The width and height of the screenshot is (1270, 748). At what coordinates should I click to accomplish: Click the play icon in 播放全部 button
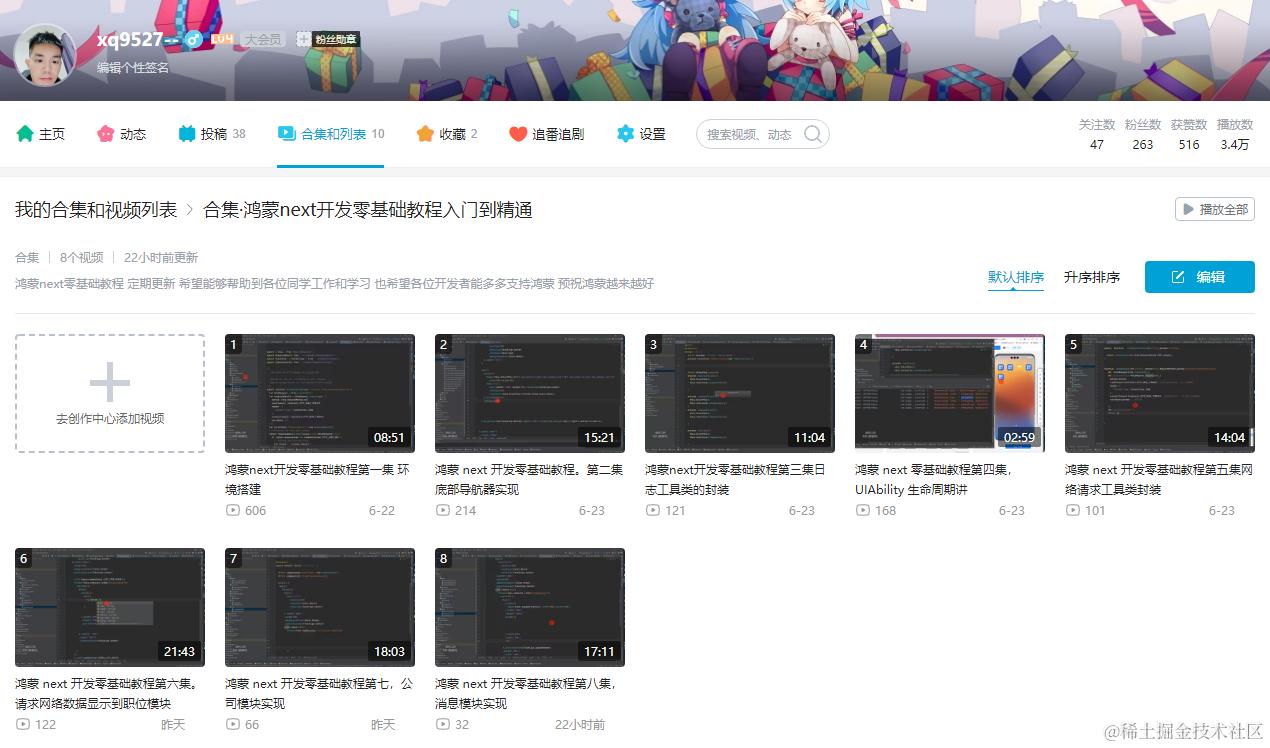point(1188,209)
